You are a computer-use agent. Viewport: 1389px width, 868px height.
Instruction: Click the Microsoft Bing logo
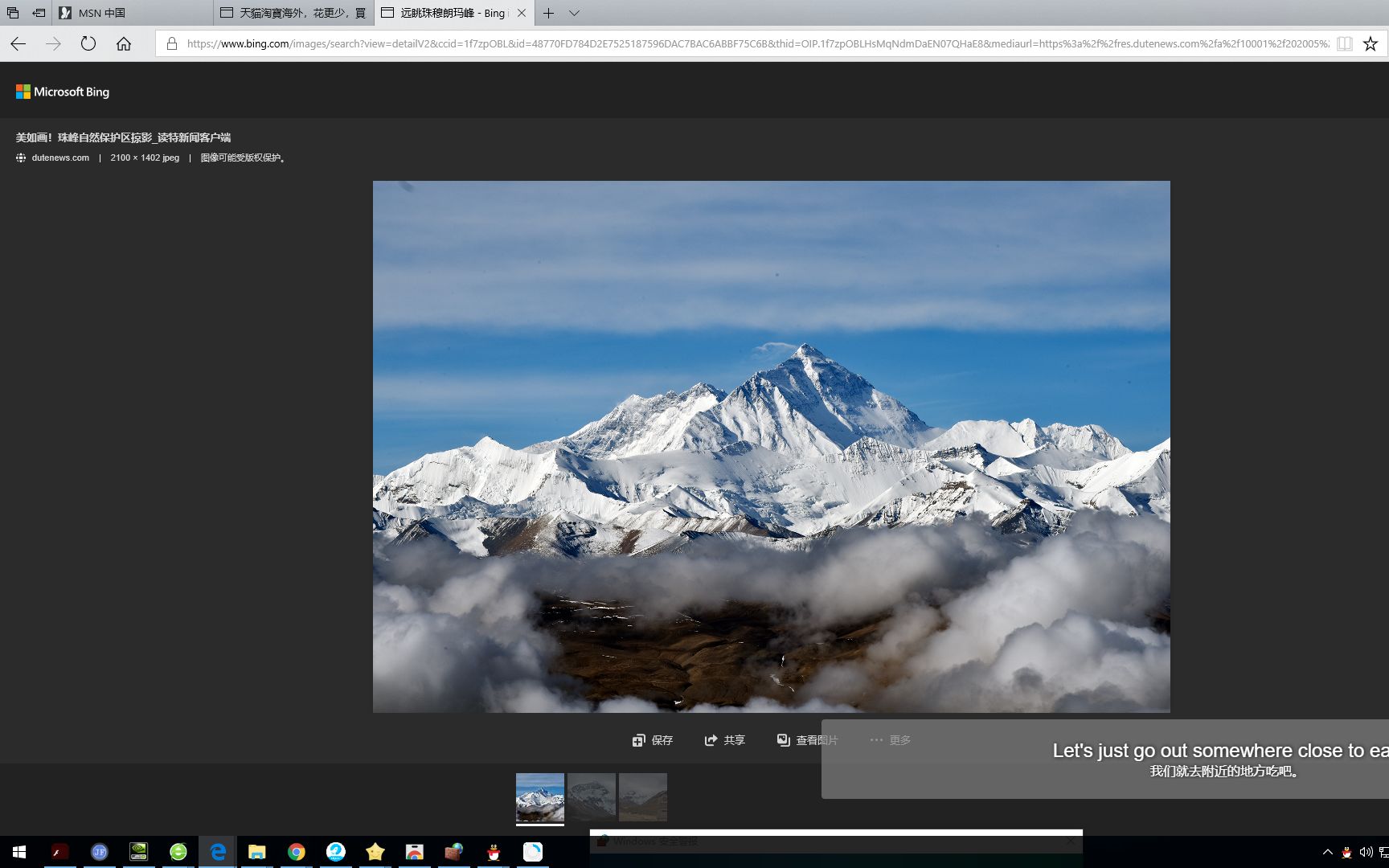coord(63,92)
